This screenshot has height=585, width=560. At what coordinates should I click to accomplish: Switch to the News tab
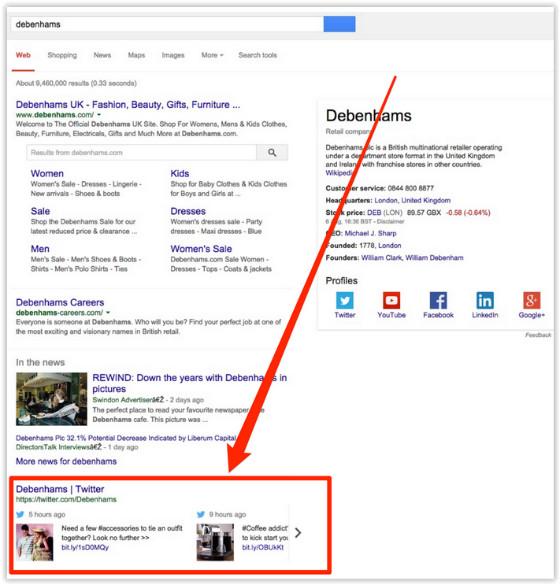pos(102,55)
